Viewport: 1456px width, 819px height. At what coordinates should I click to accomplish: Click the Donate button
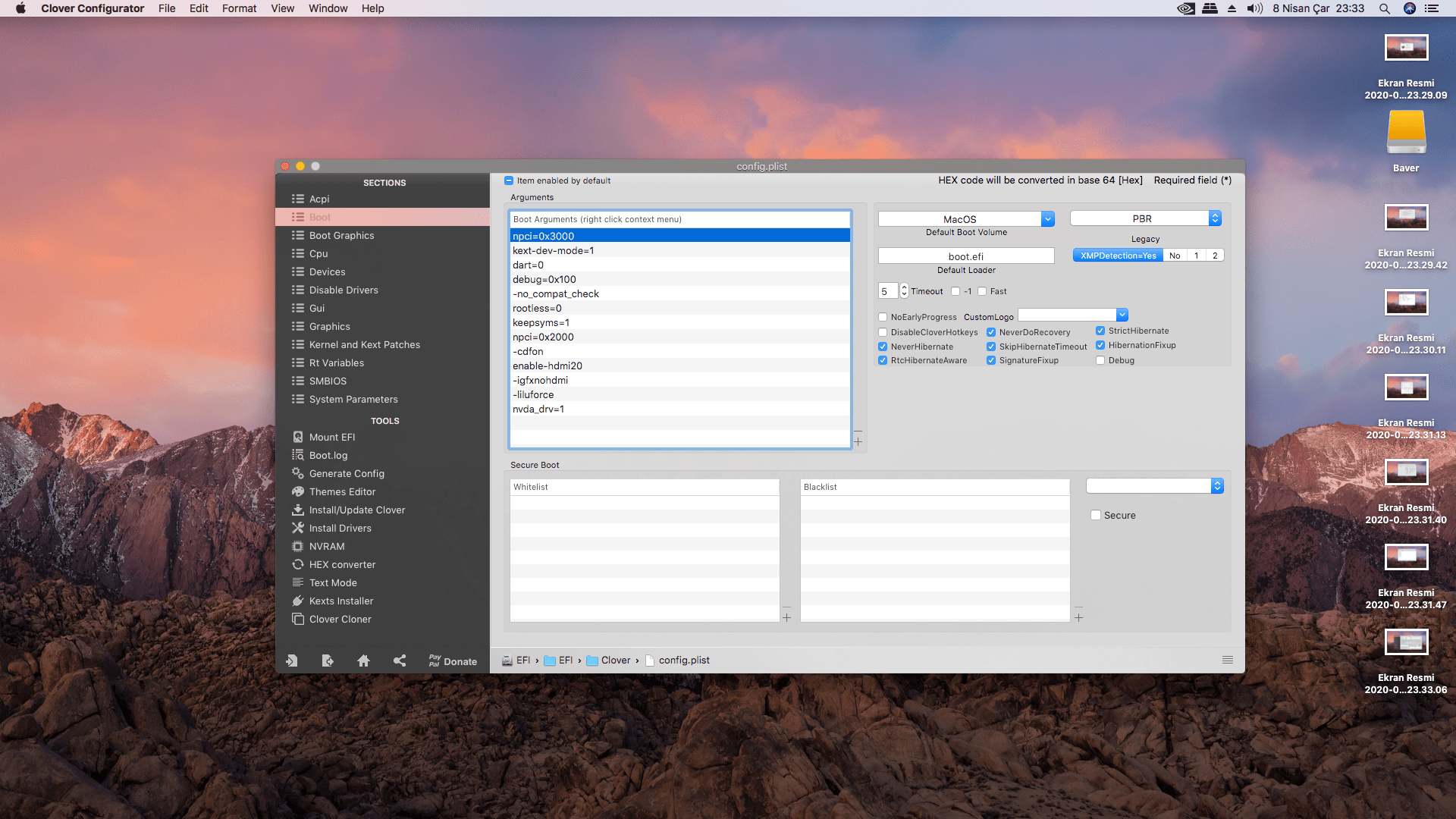pyautogui.click(x=453, y=661)
